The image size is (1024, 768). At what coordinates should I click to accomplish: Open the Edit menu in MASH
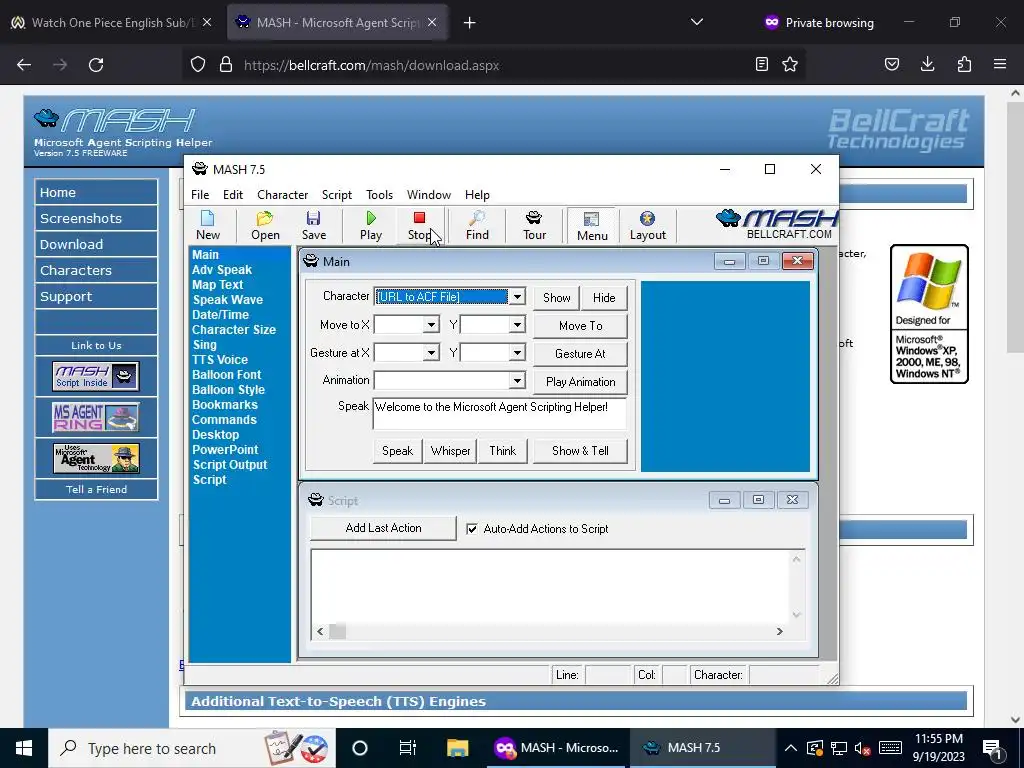tap(232, 195)
